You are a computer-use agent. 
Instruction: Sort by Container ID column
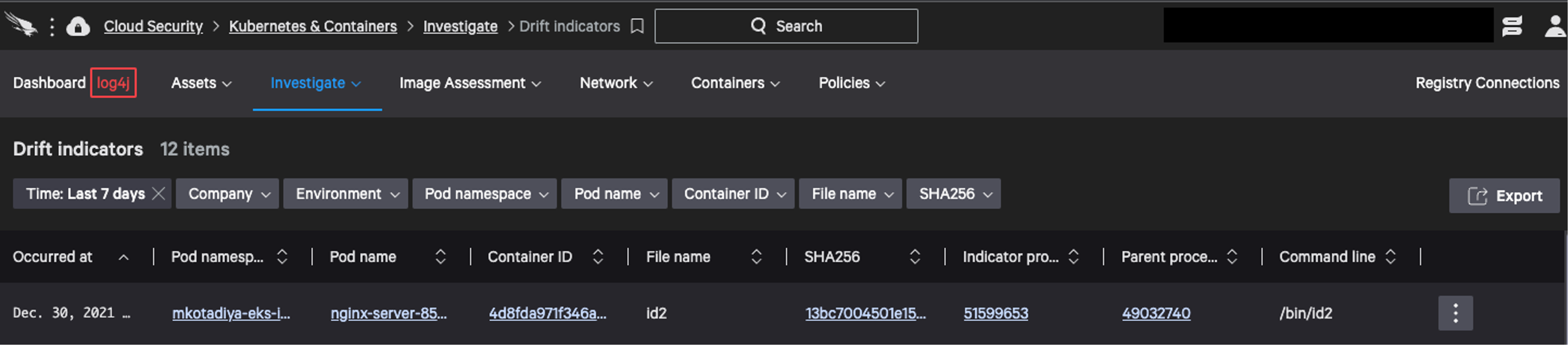pos(598,257)
